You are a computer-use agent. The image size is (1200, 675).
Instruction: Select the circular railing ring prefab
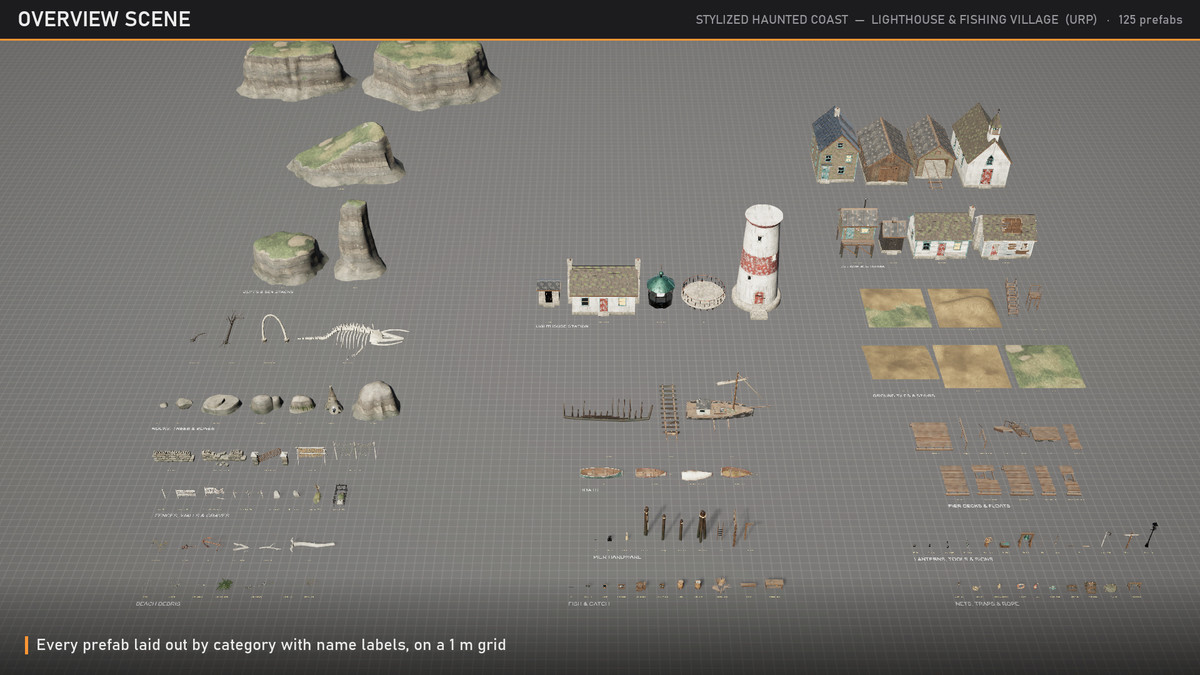tap(705, 293)
